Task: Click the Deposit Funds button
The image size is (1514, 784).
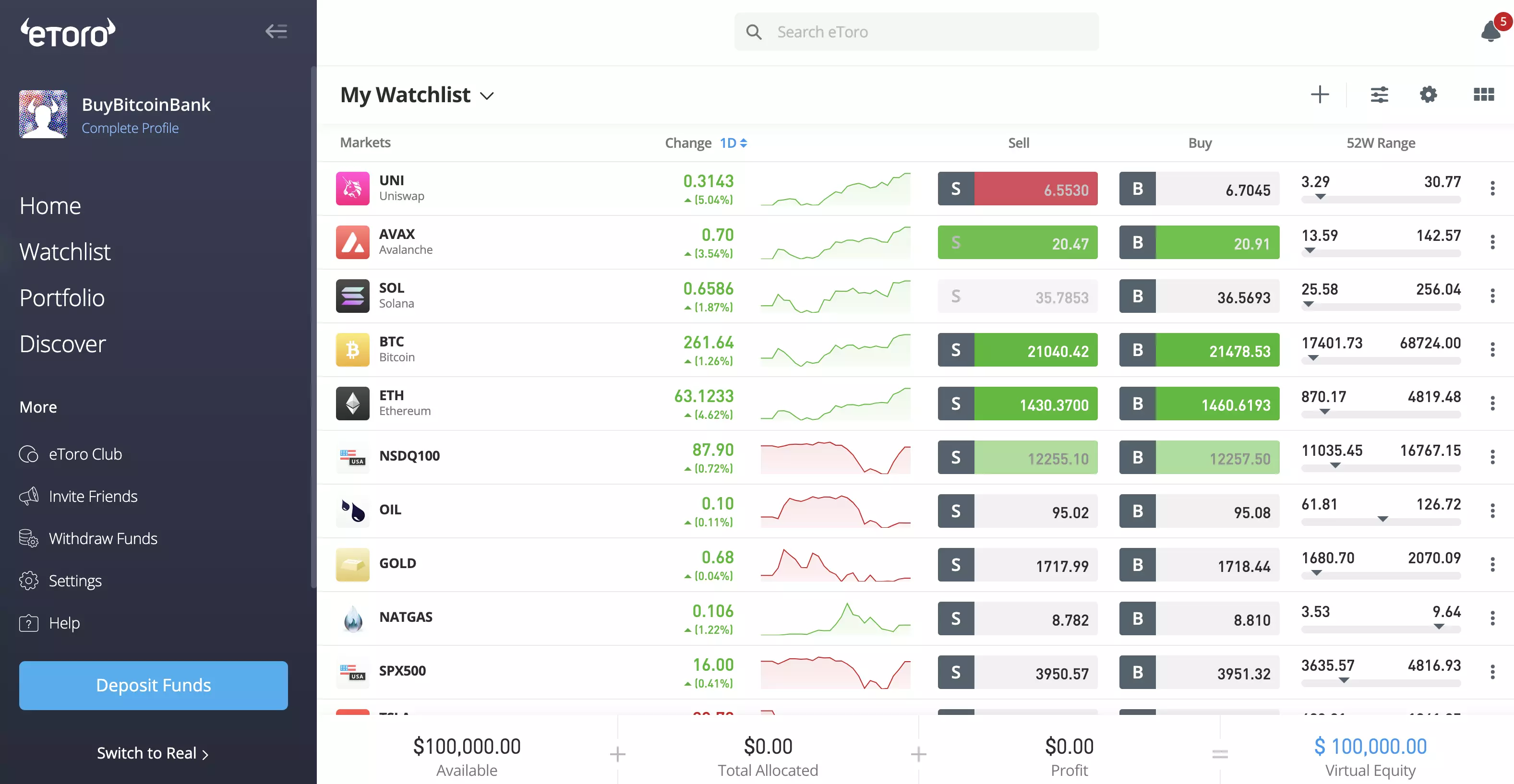Action: point(154,685)
